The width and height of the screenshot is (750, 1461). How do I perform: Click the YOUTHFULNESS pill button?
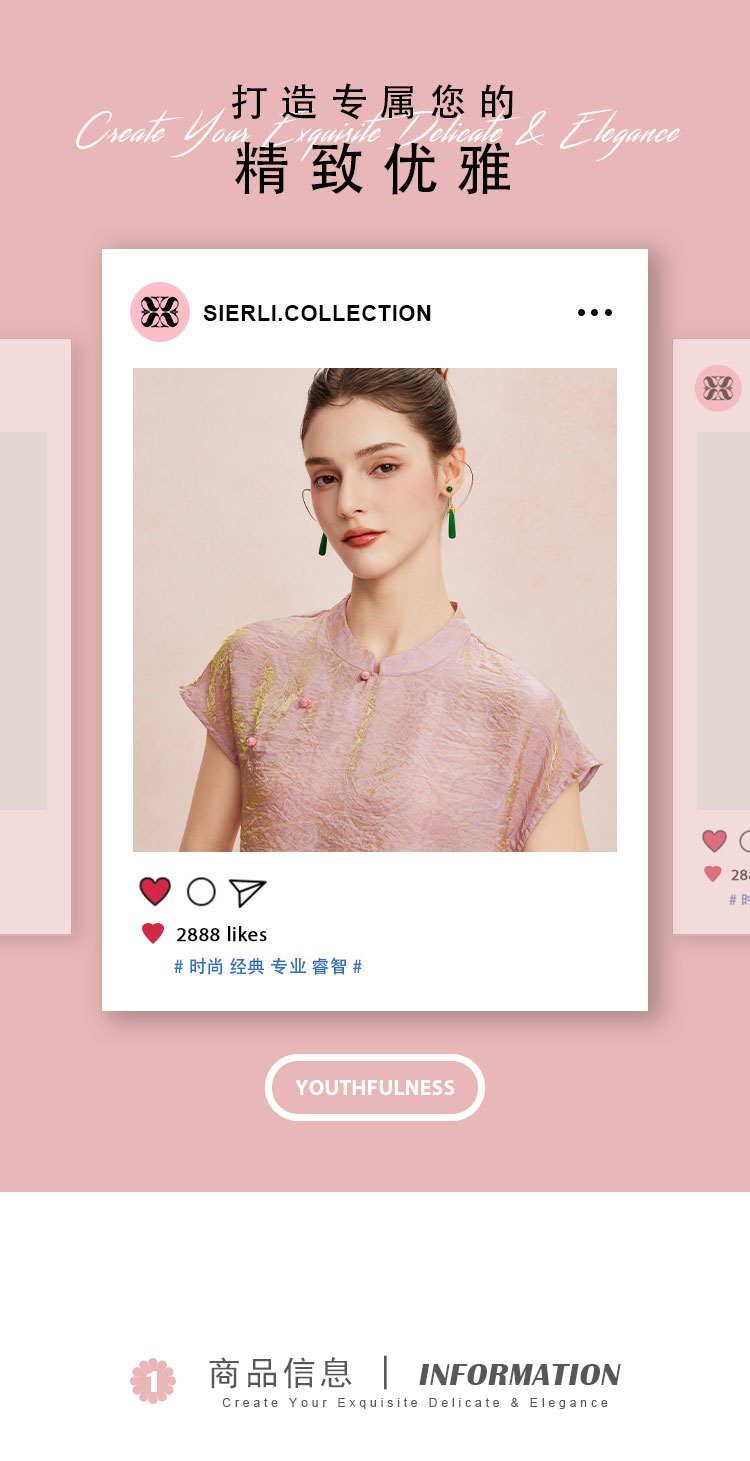375,1087
